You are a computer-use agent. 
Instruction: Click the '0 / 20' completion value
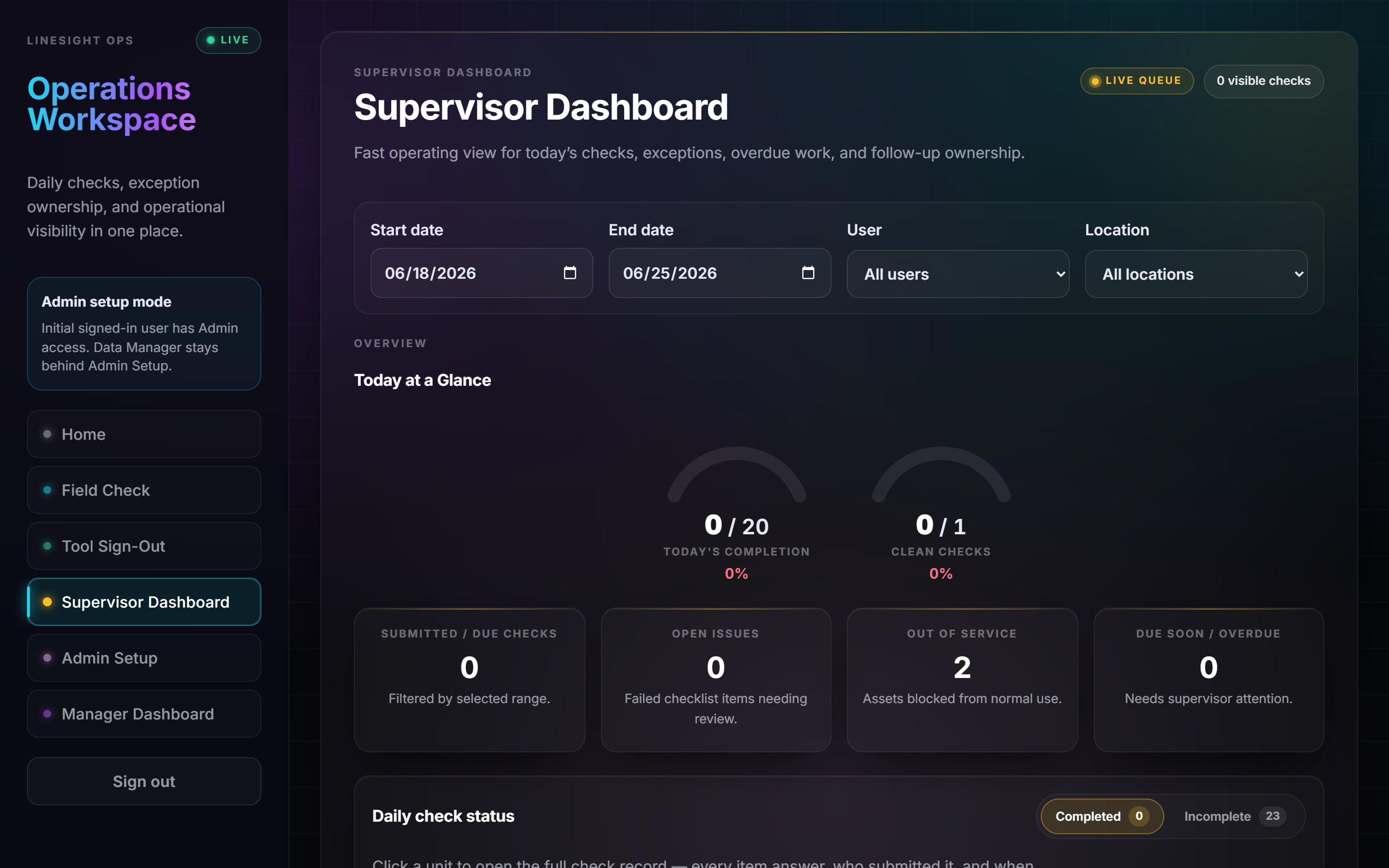pos(736,525)
